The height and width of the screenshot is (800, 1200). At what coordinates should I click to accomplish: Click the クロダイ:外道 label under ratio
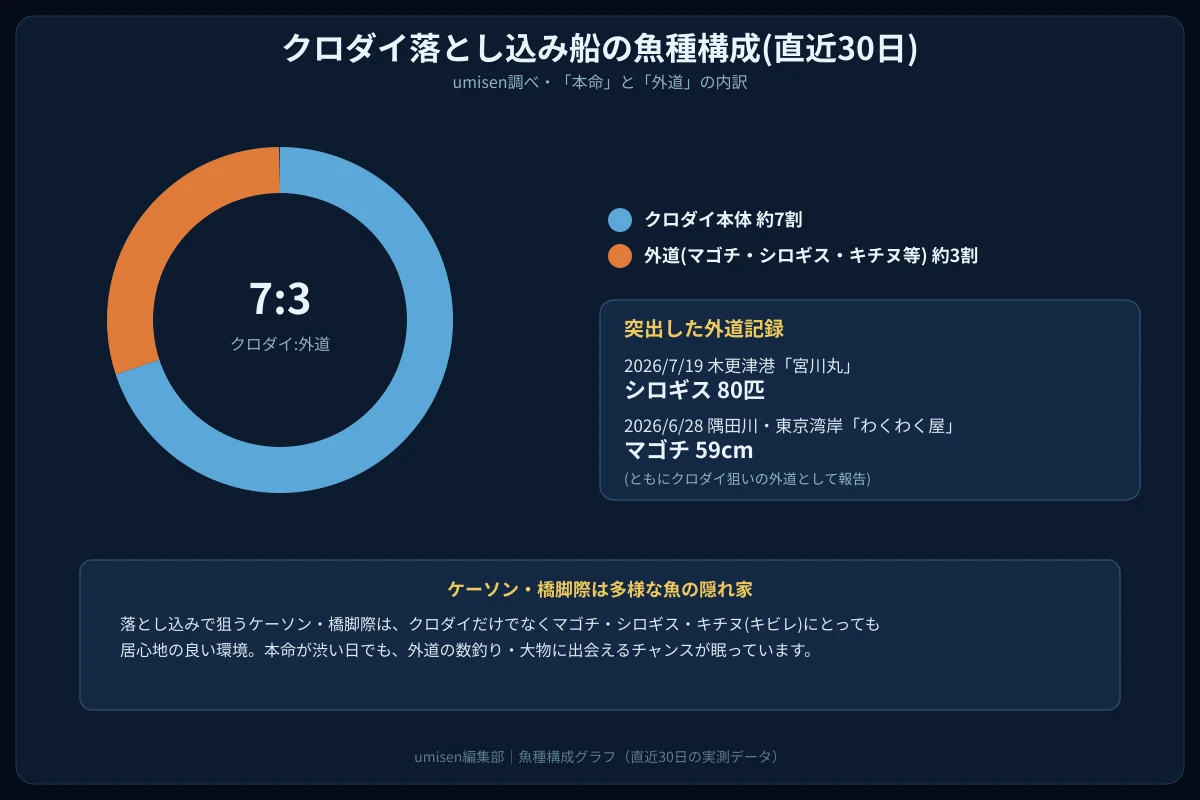coord(280,344)
